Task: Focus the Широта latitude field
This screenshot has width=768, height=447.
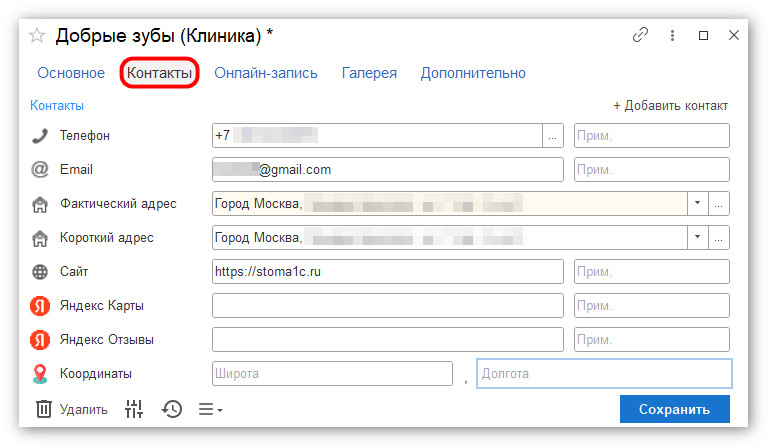Action: 332,374
